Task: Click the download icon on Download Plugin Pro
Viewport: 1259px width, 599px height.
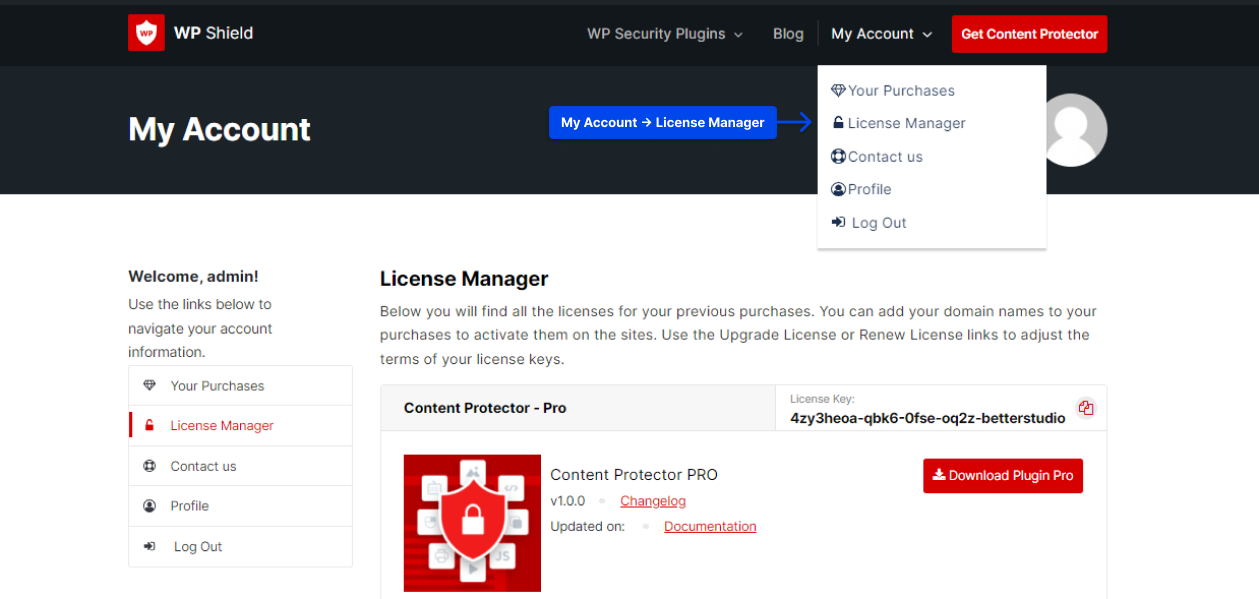Action: (x=938, y=475)
